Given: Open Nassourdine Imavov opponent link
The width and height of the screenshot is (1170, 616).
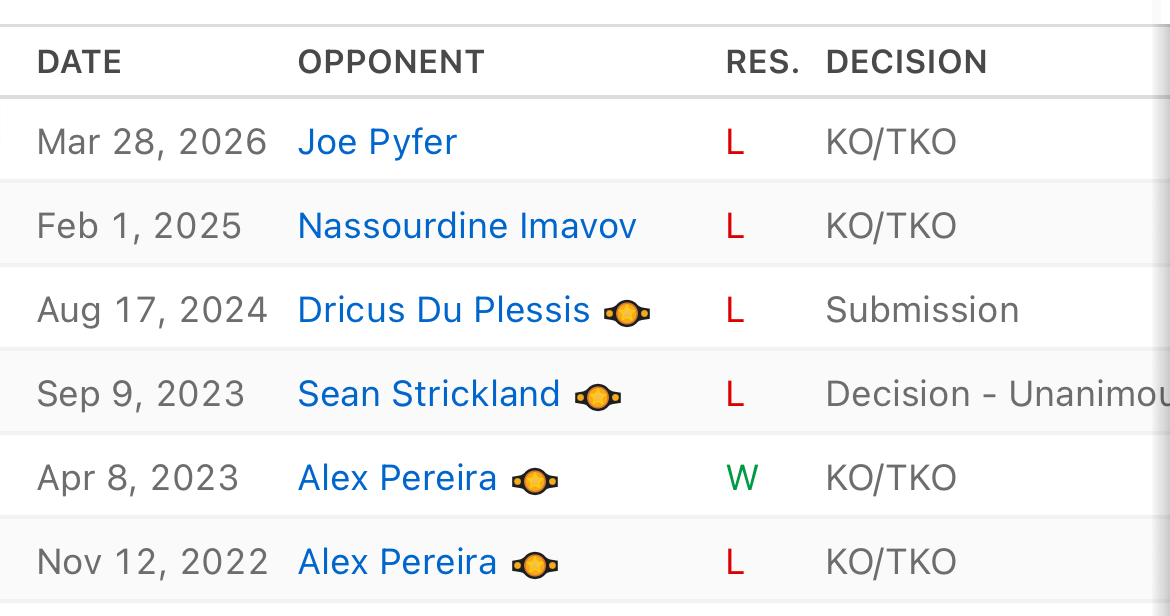Looking at the screenshot, I should tap(467, 226).
